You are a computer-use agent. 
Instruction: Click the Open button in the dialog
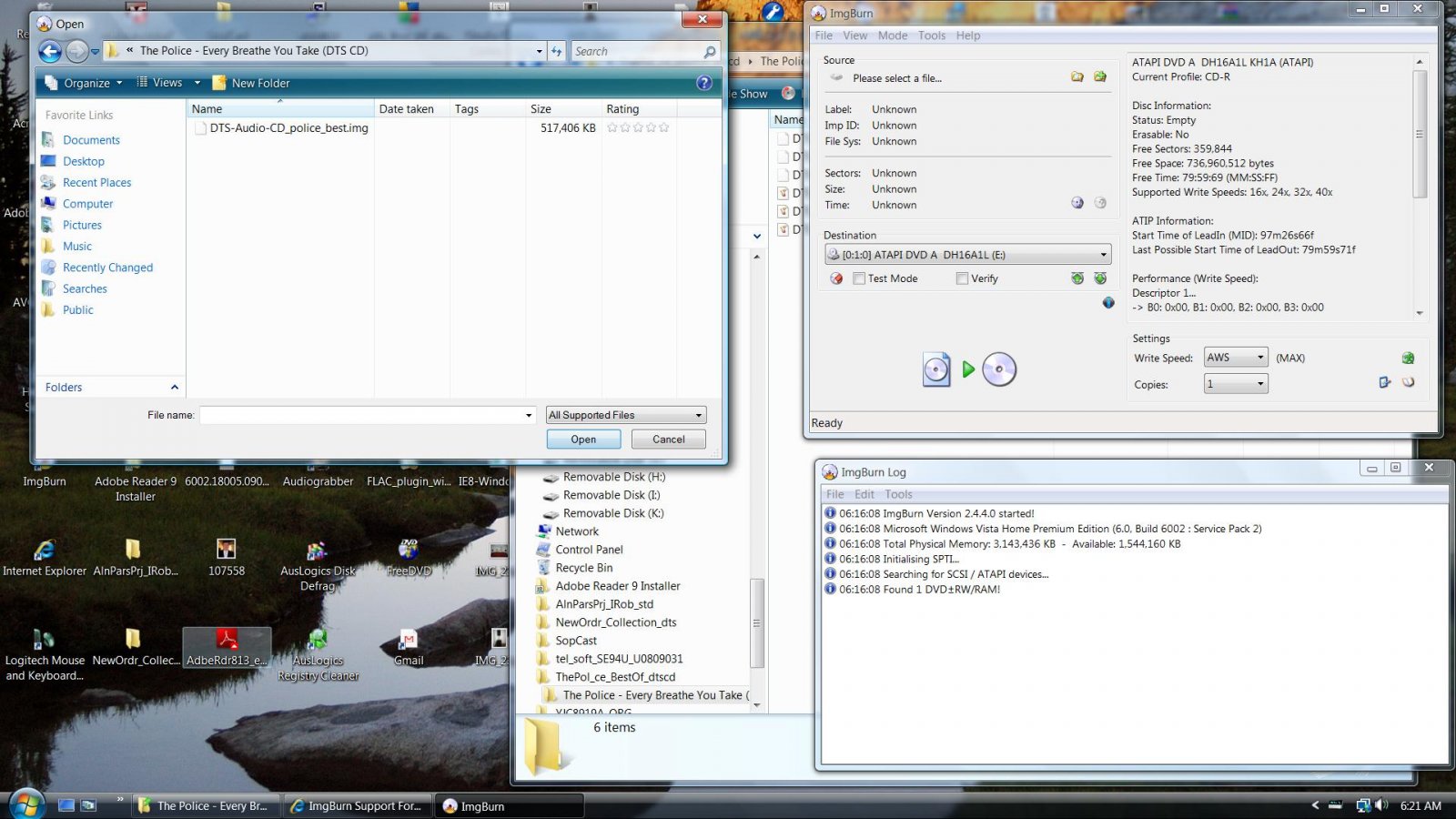click(583, 440)
